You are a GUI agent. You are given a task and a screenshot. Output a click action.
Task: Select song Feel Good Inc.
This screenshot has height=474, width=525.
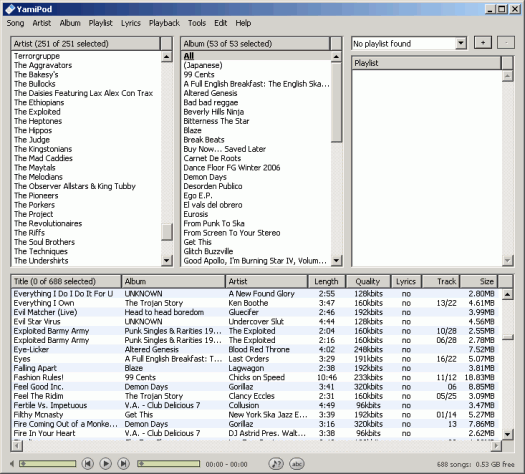[x=255, y=387]
